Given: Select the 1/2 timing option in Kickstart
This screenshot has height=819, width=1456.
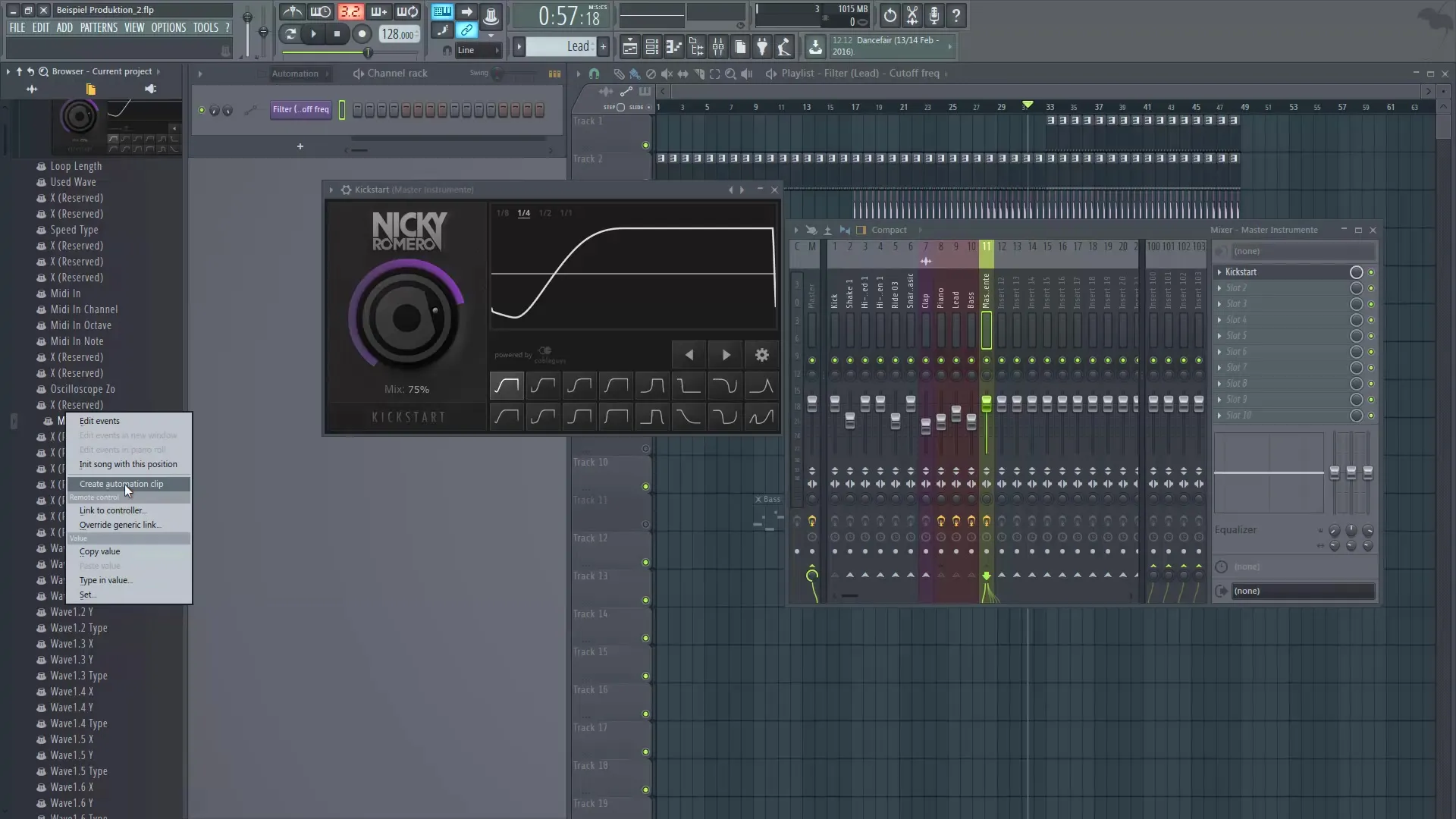Looking at the screenshot, I should [544, 213].
